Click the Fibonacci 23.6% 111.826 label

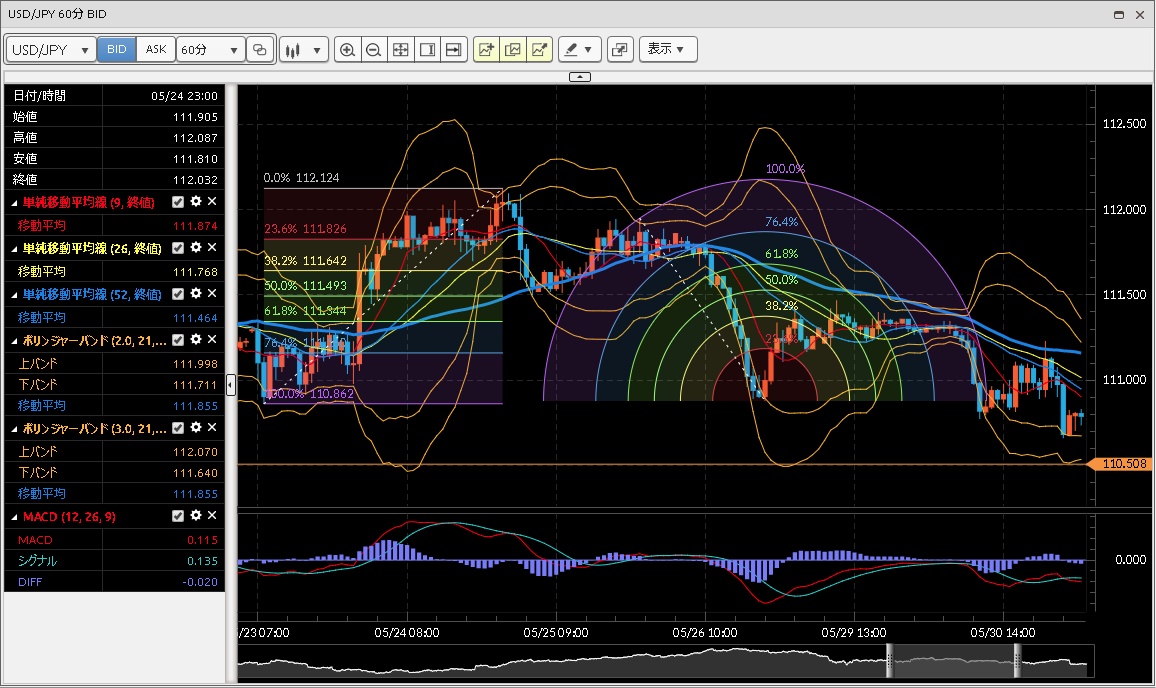pyautogui.click(x=305, y=229)
